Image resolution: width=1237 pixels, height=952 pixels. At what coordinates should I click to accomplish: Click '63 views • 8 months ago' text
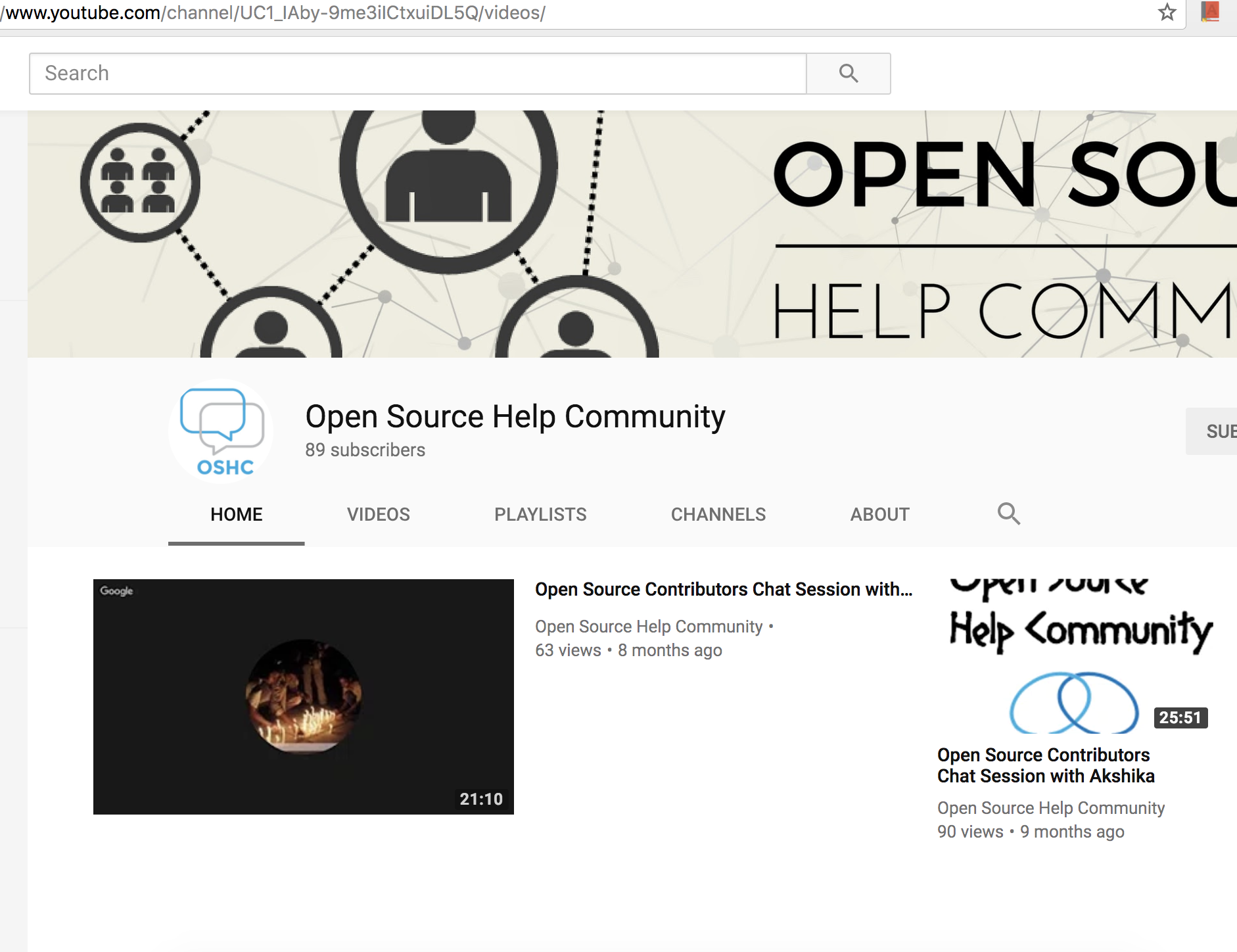tap(628, 650)
